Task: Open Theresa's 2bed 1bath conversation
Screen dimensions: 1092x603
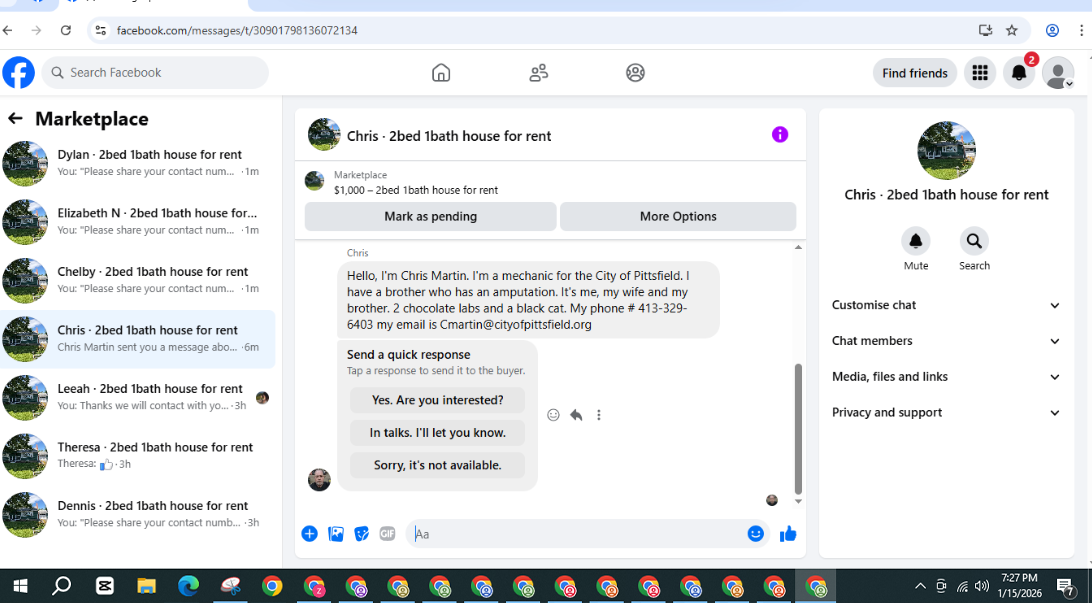Action: (138, 455)
